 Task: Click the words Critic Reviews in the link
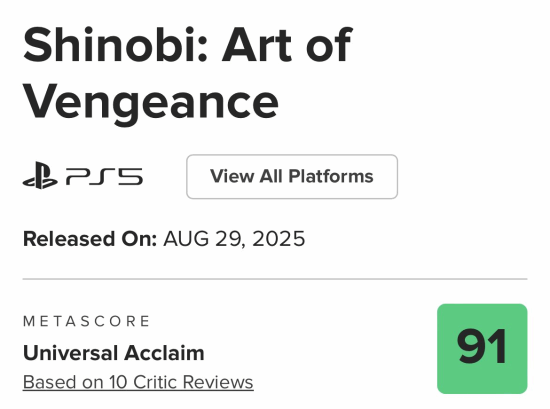tap(193, 382)
